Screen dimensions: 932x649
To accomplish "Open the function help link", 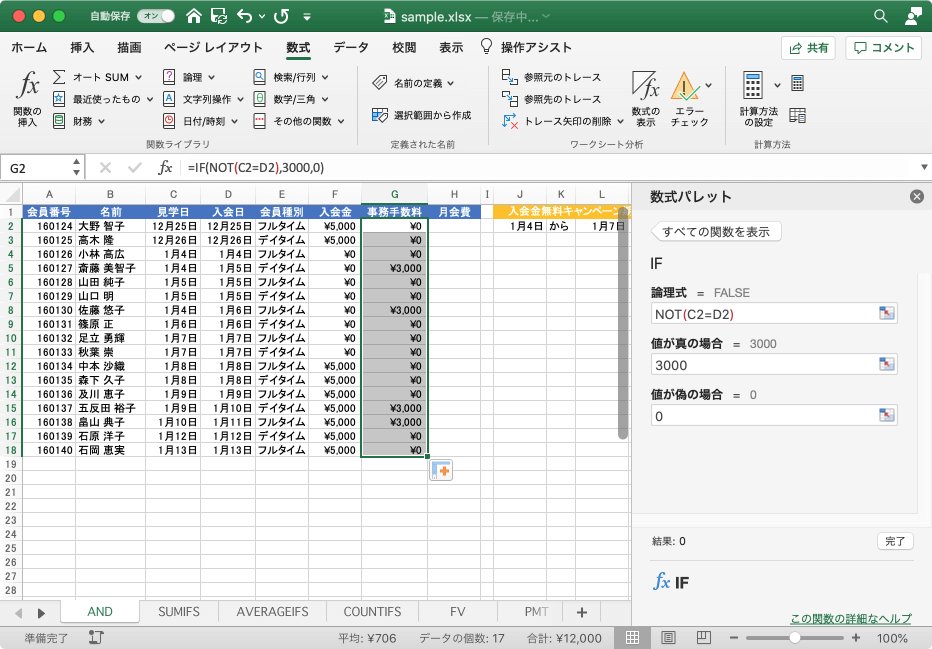I will (850, 619).
